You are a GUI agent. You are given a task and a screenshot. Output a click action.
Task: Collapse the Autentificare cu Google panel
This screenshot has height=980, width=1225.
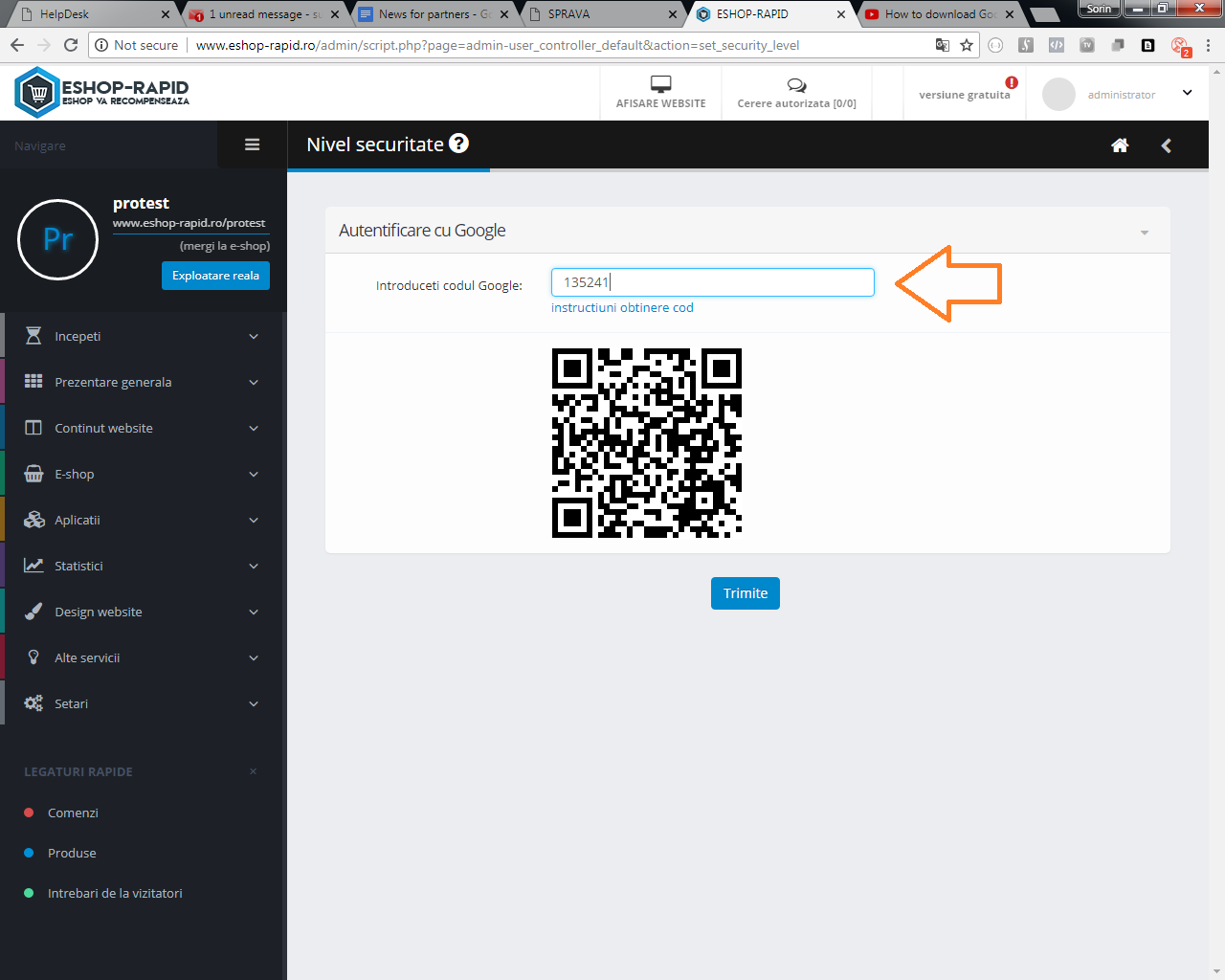pyautogui.click(x=1145, y=233)
